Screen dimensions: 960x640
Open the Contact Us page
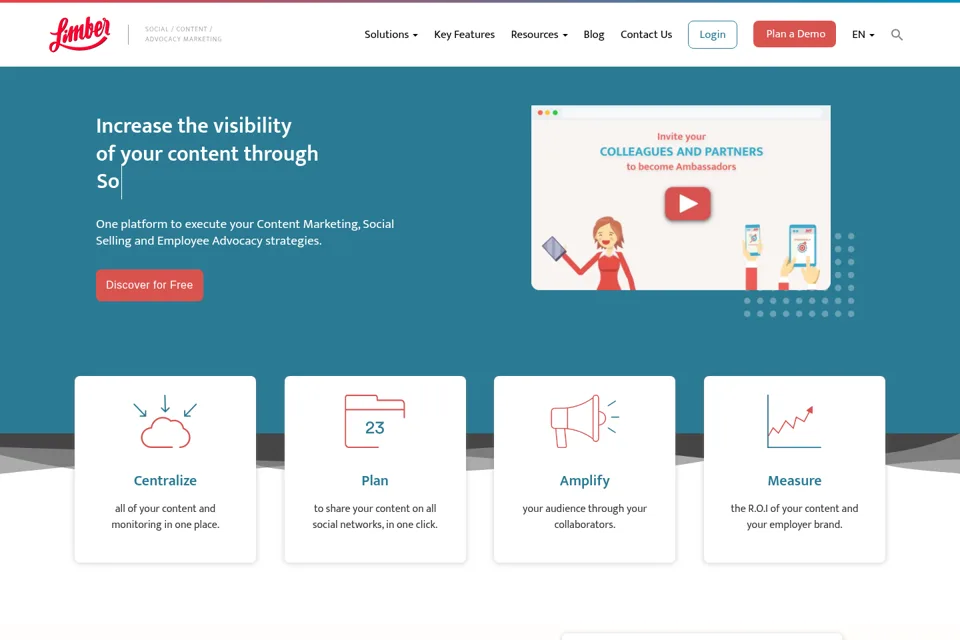pos(646,35)
